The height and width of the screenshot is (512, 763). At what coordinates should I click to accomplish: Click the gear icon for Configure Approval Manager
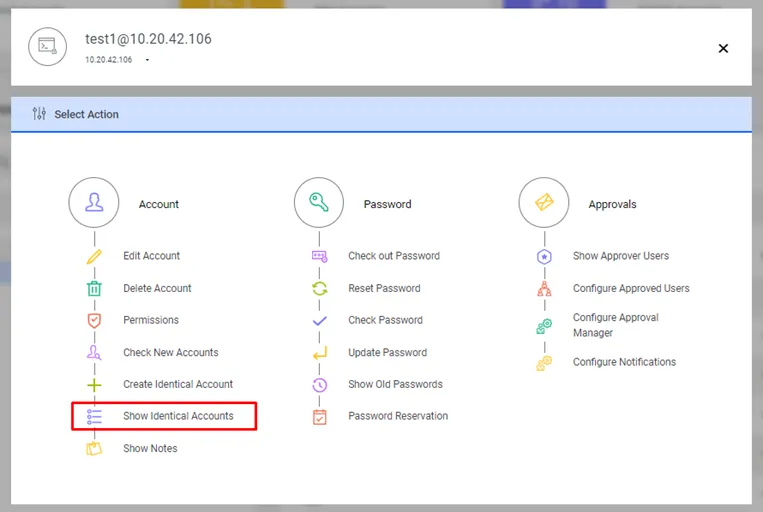[544, 326]
